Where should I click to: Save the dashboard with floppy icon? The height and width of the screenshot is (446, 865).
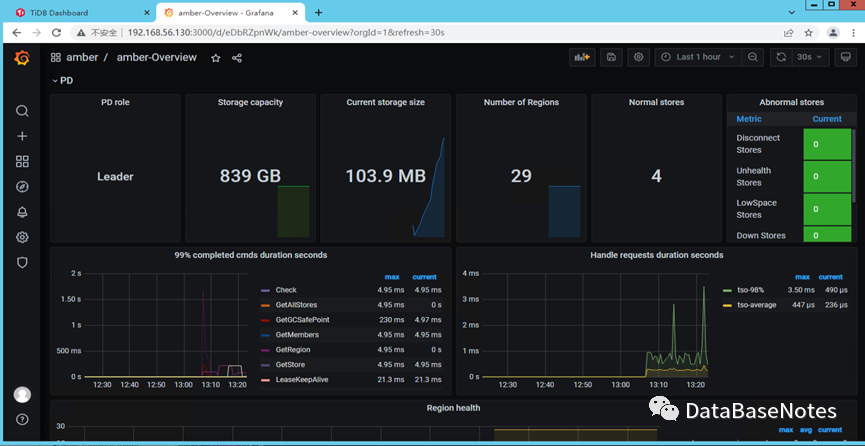tap(611, 57)
